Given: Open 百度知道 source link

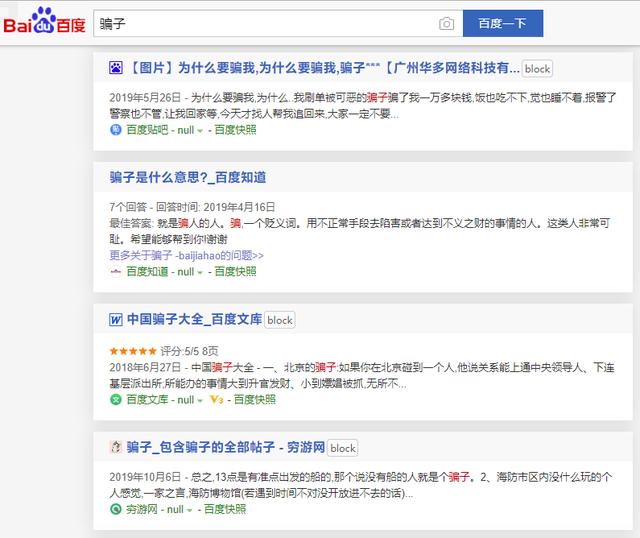Looking at the screenshot, I should tap(147, 271).
